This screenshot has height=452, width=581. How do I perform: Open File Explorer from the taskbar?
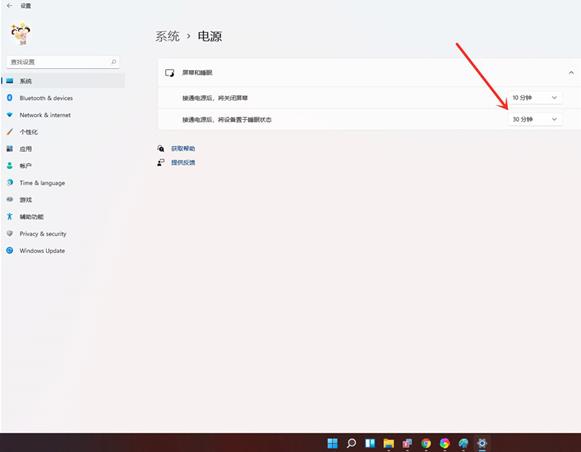pos(389,443)
